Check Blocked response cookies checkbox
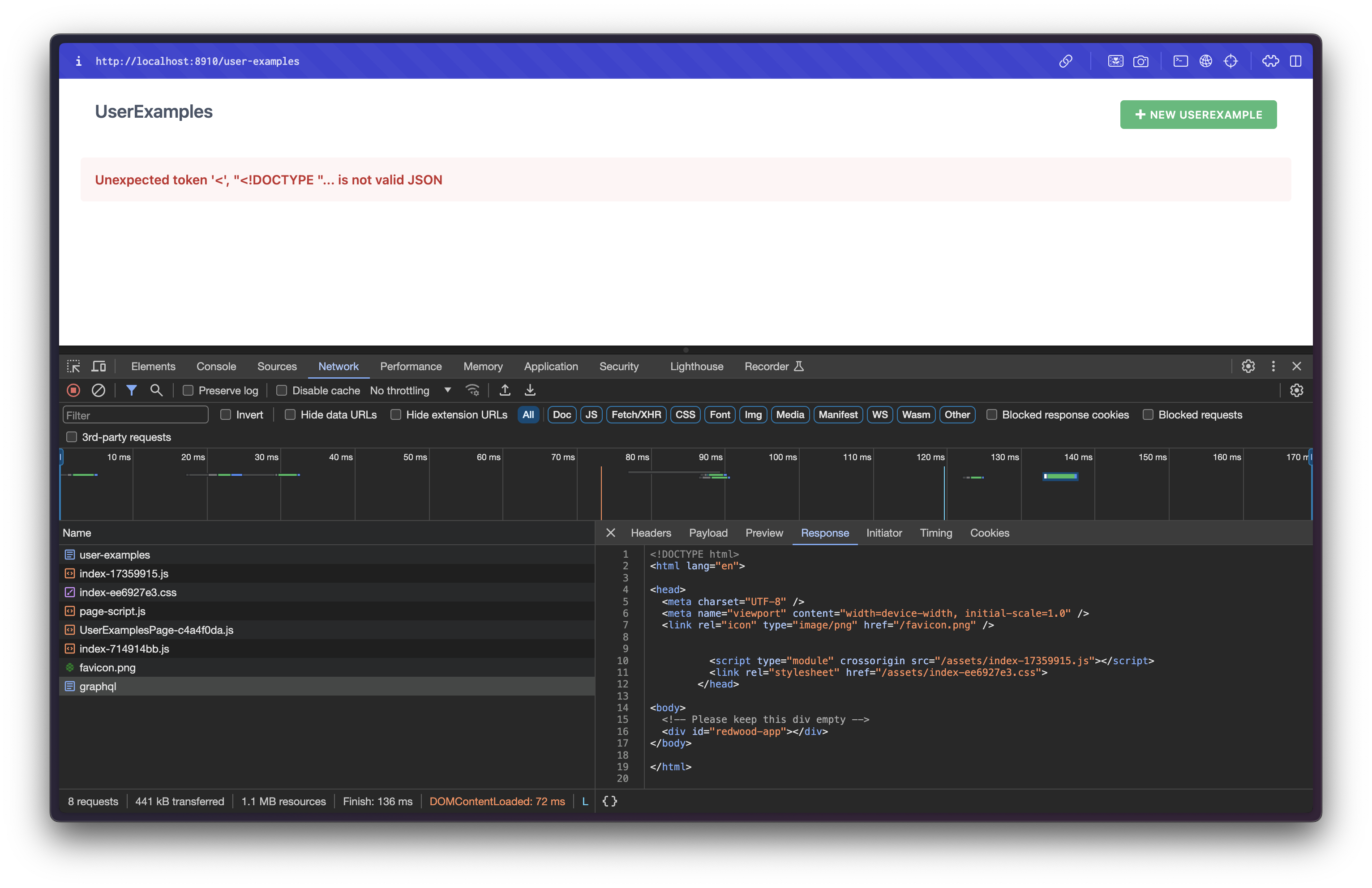Screen dimensions: 1372x888 (x=991, y=415)
